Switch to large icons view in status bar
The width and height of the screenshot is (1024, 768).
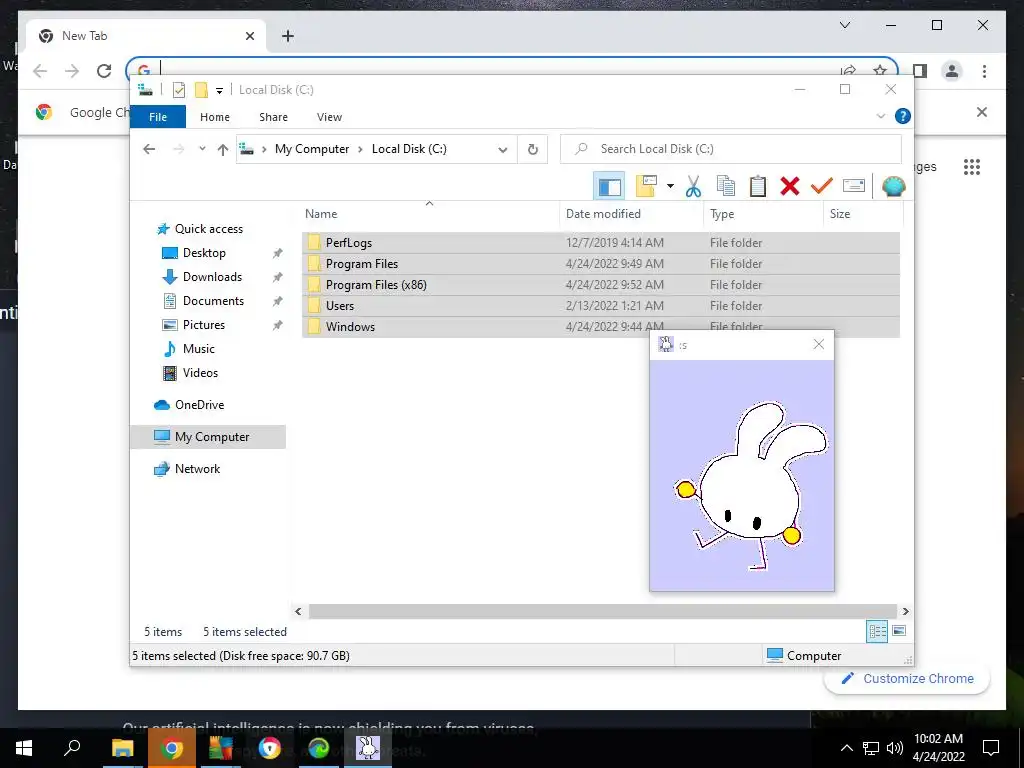click(x=899, y=631)
